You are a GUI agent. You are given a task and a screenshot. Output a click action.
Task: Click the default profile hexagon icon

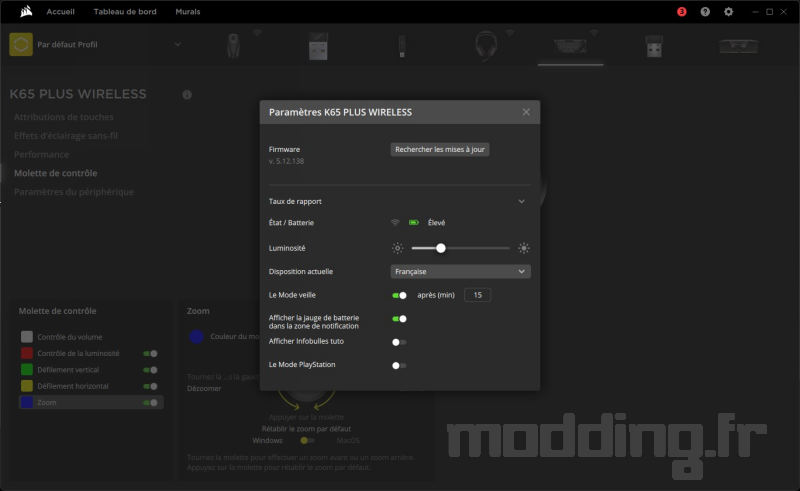point(21,44)
